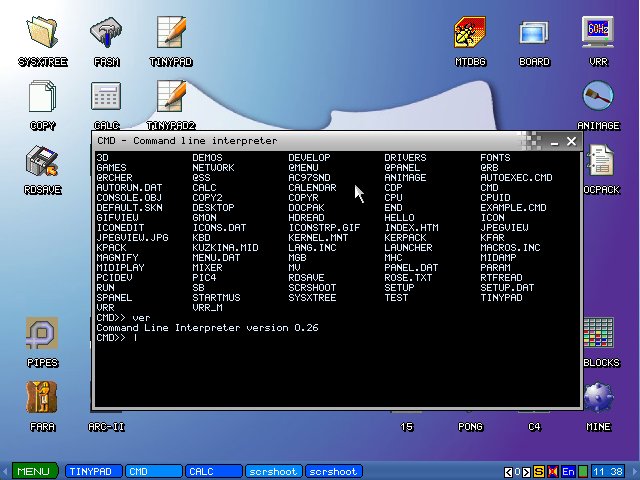Switch to CALC in the taskbar

coord(213,471)
